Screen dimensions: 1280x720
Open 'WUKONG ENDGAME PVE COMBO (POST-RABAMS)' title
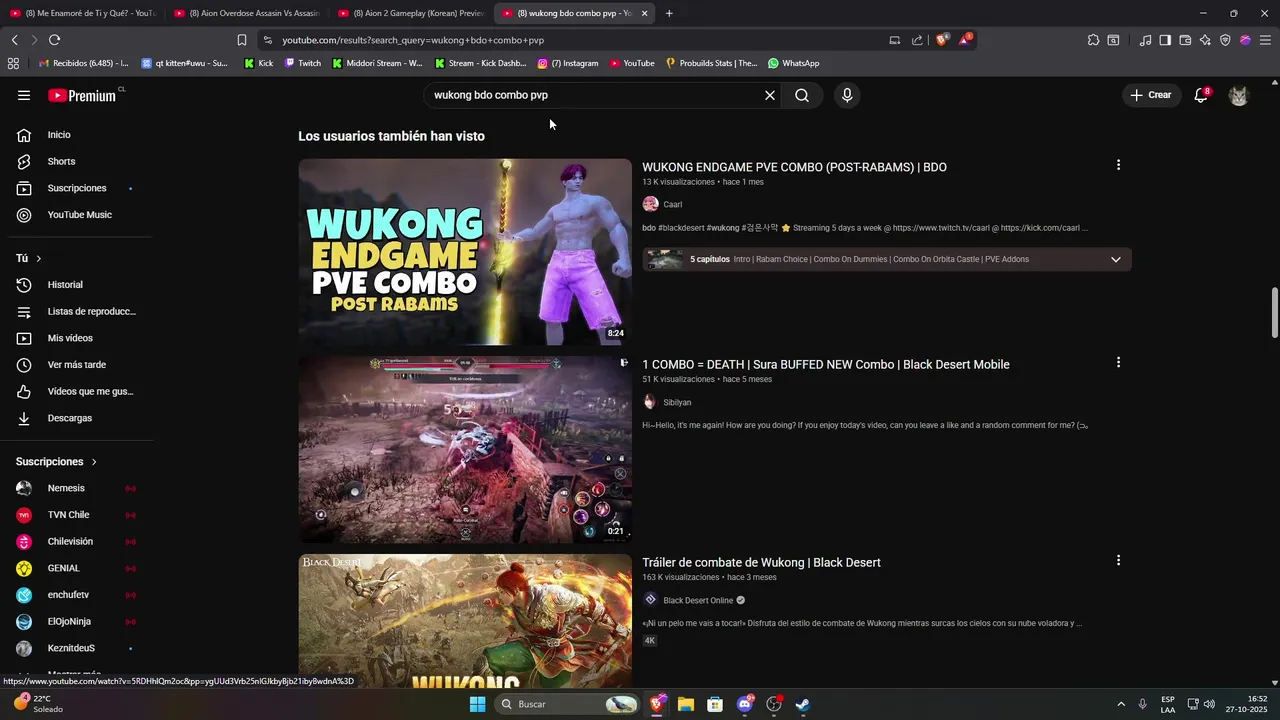tap(794, 167)
